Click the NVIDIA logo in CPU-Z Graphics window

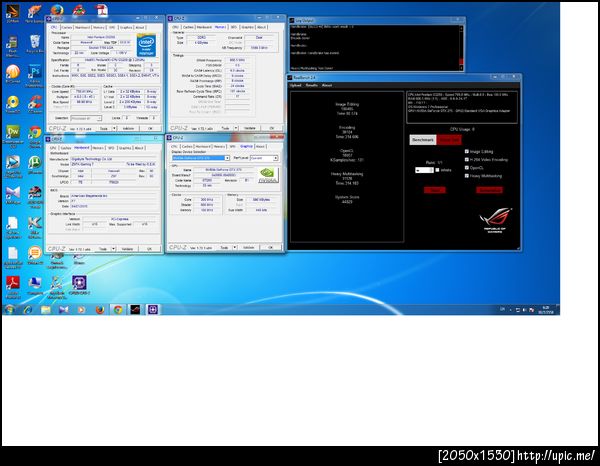pyautogui.click(x=268, y=175)
